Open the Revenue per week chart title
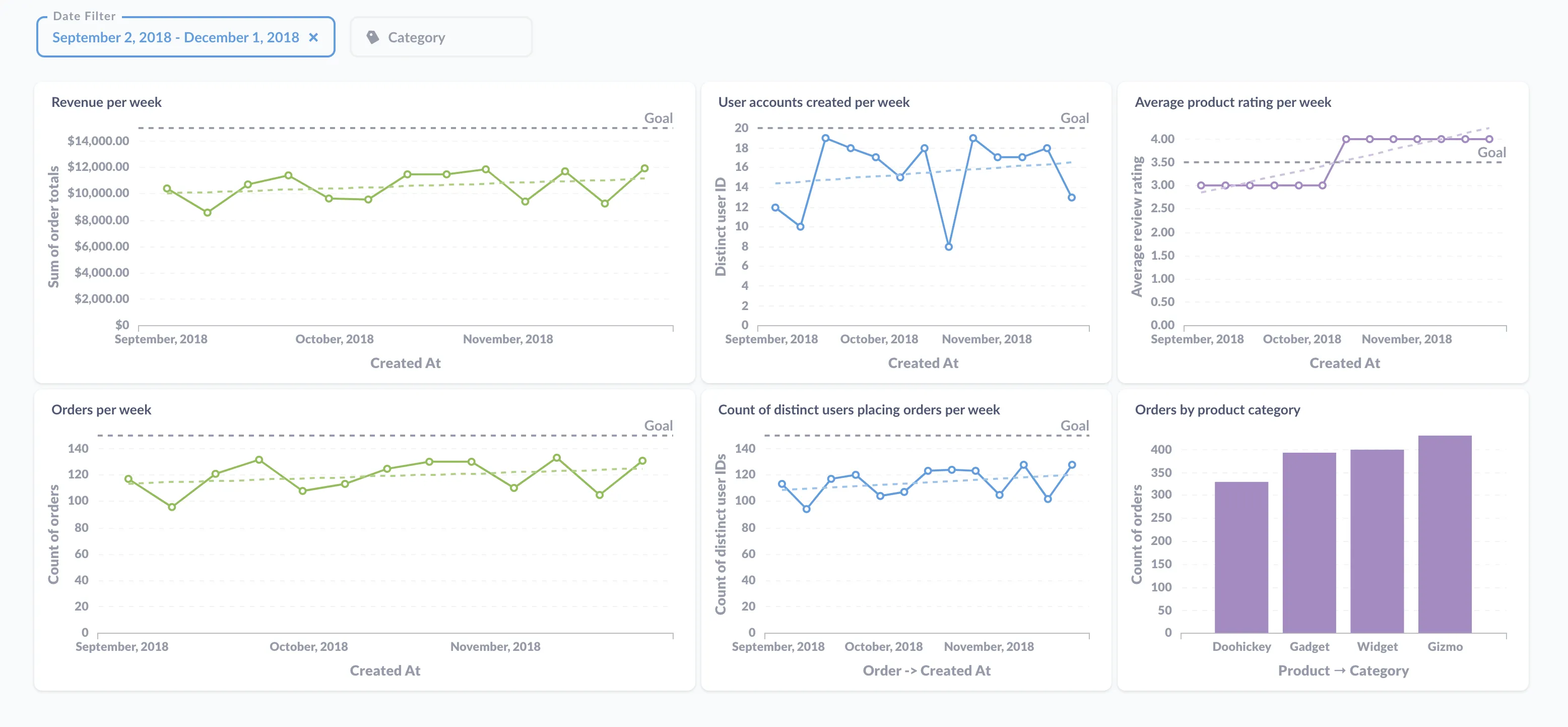This screenshot has height=727, width=1568. (x=106, y=102)
